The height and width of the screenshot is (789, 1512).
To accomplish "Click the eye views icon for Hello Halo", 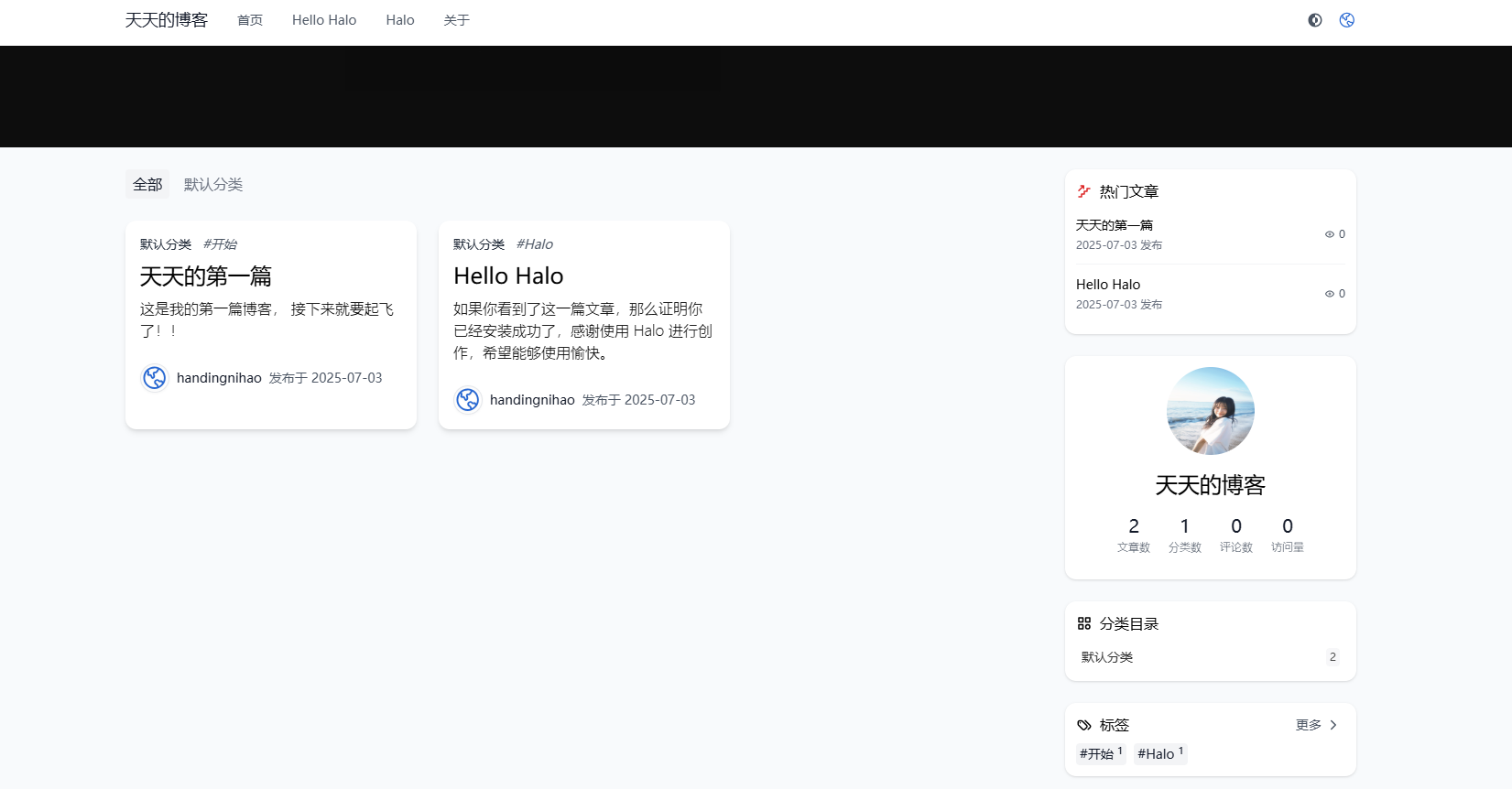I will click(1330, 294).
